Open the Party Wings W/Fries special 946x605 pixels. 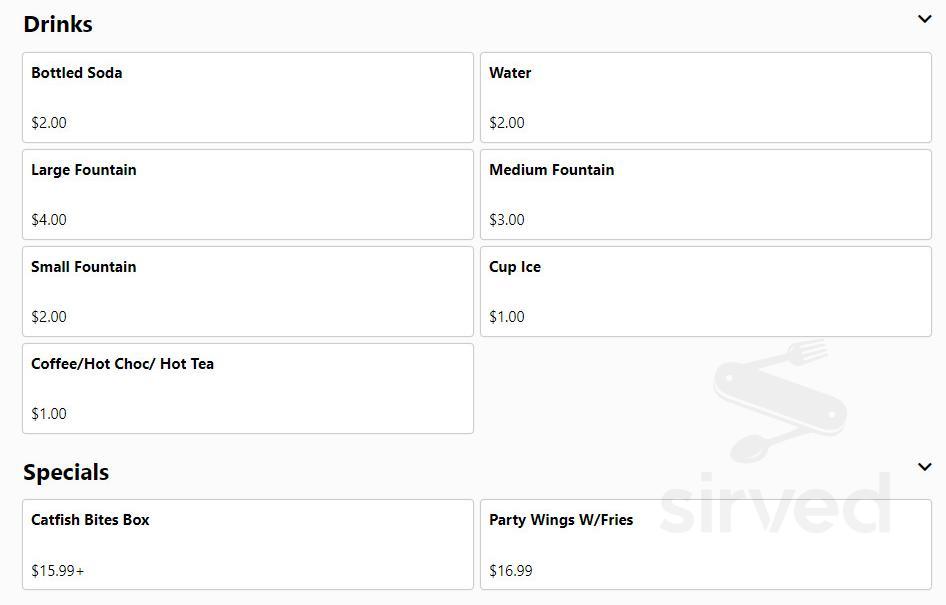pyautogui.click(x=705, y=544)
